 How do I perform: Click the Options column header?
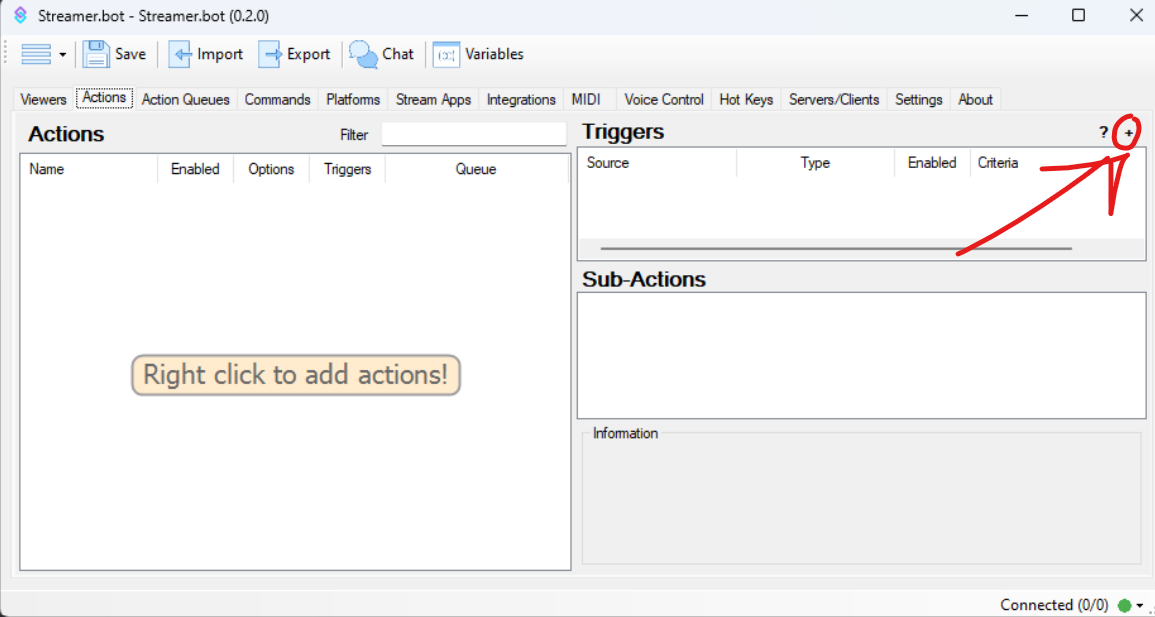pyautogui.click(x=271, y=169)
